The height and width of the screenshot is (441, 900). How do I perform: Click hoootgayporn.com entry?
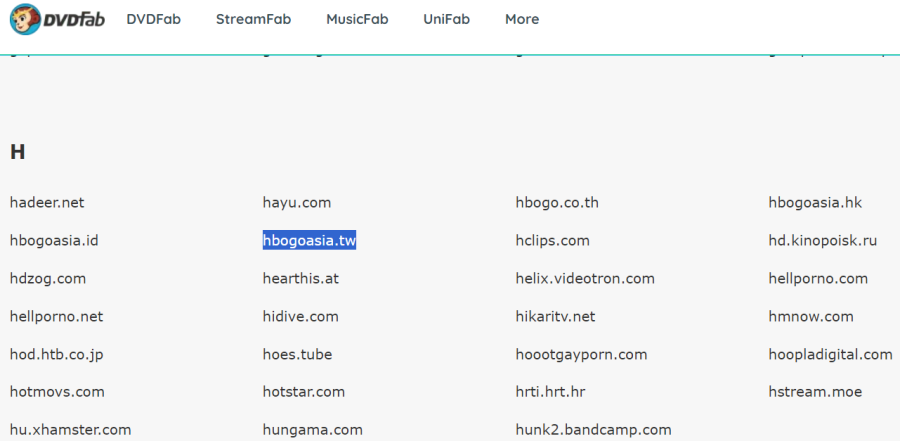[581, 354]
